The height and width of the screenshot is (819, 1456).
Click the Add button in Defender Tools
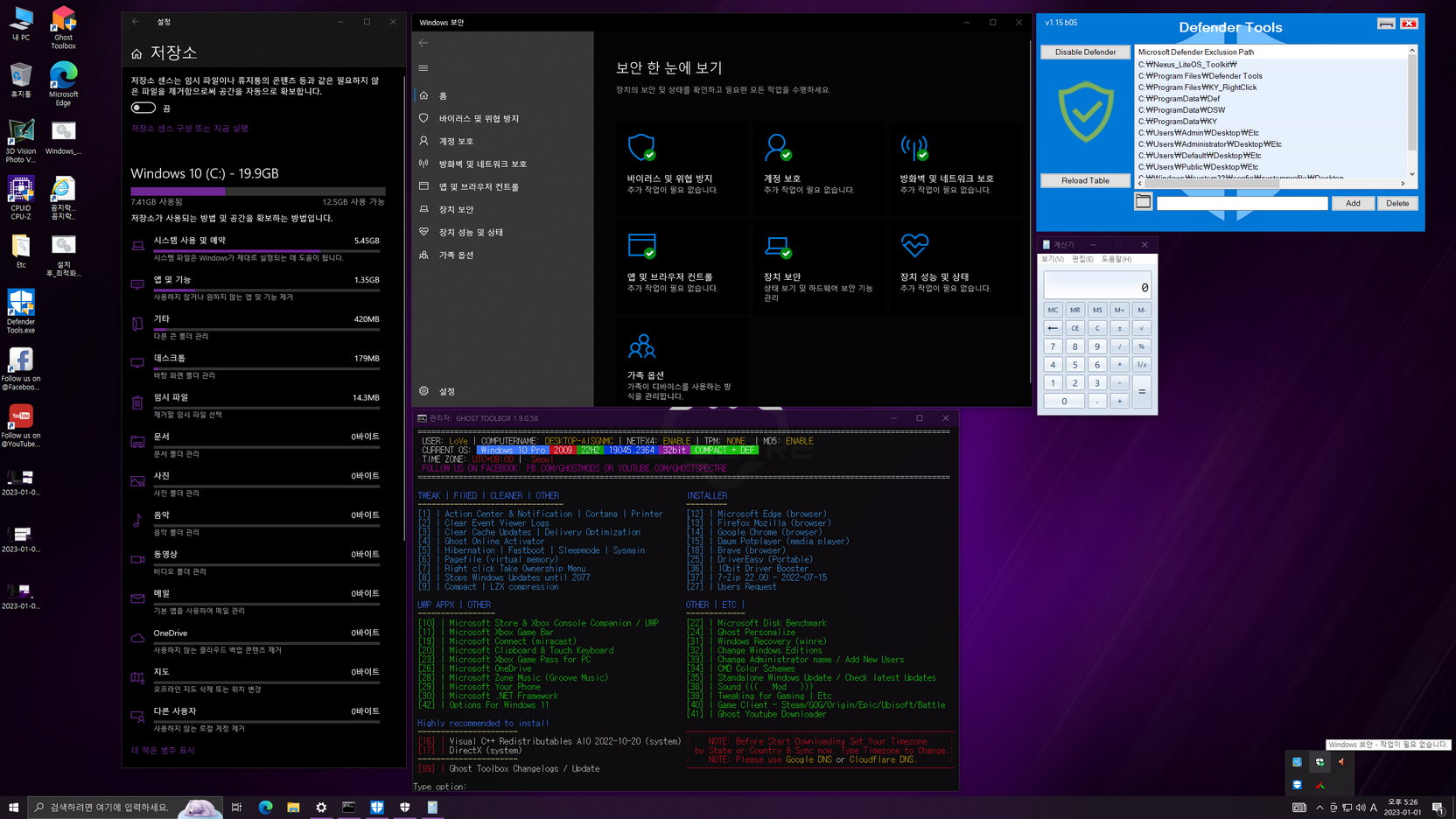[x=1353, y=203]
